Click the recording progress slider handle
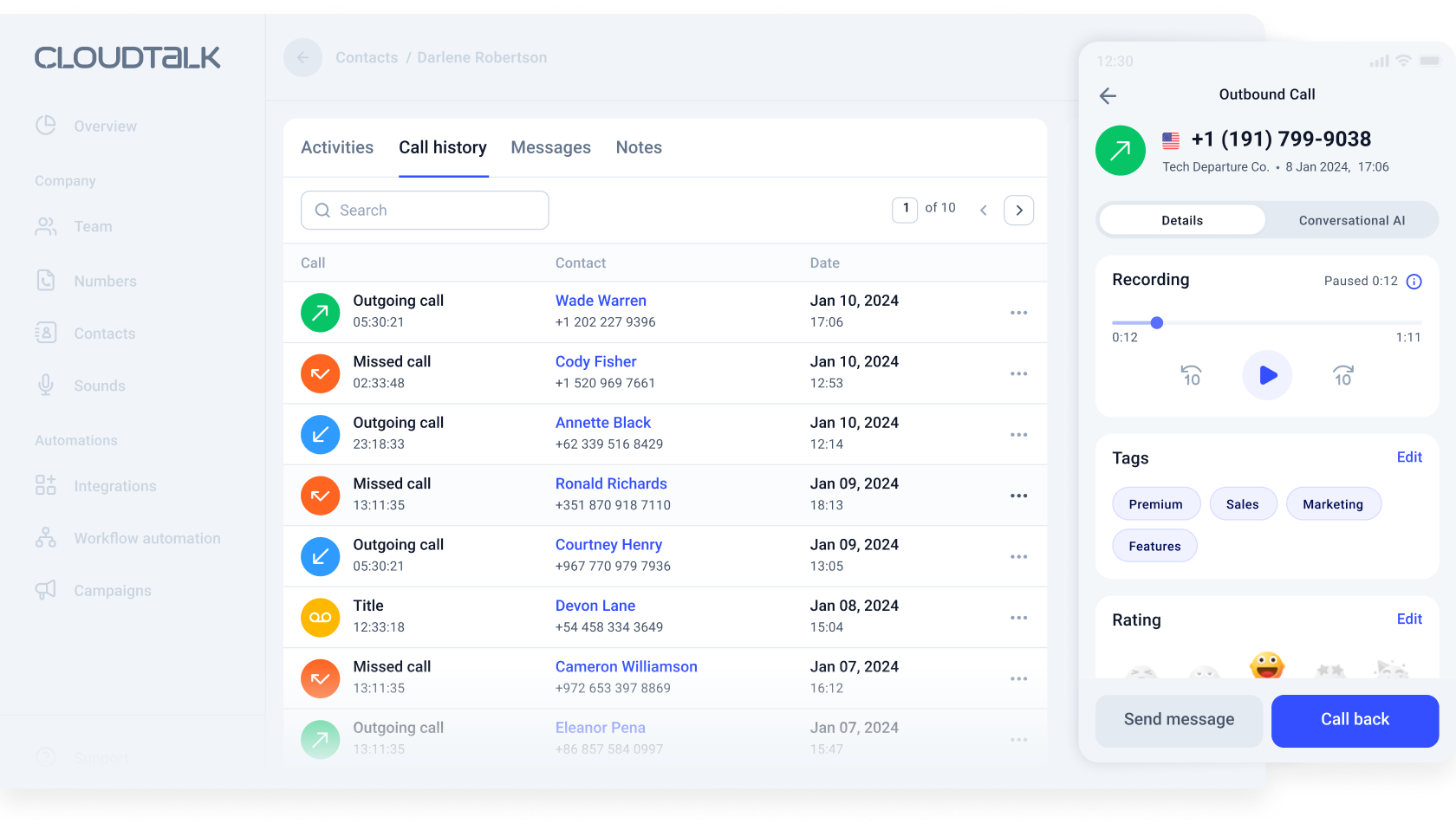This screenshot has height=830, width=1456. tap(1156, 323)
